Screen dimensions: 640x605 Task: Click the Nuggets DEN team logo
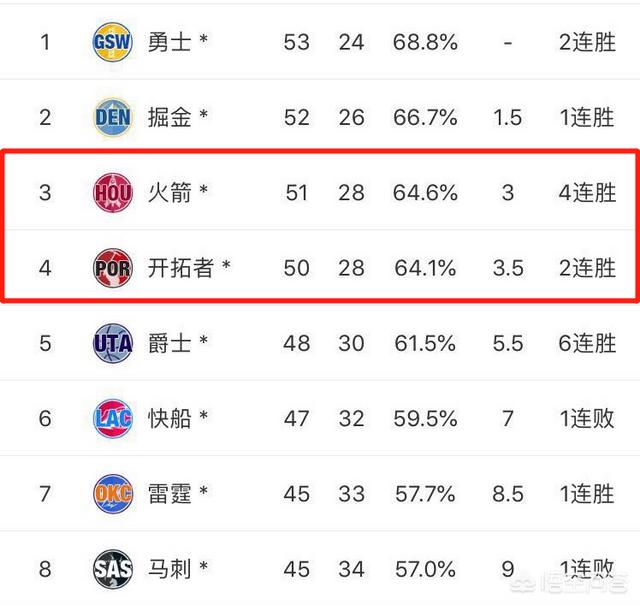click(x=112, y=117)
